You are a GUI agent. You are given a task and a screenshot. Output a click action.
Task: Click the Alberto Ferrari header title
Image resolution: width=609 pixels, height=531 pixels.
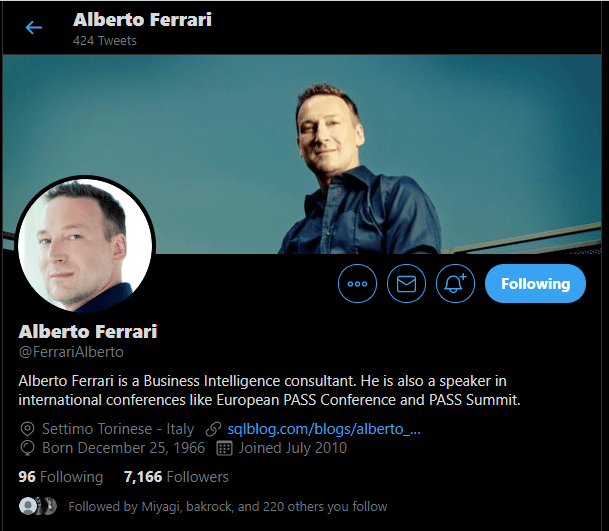(x=142, y=19)
